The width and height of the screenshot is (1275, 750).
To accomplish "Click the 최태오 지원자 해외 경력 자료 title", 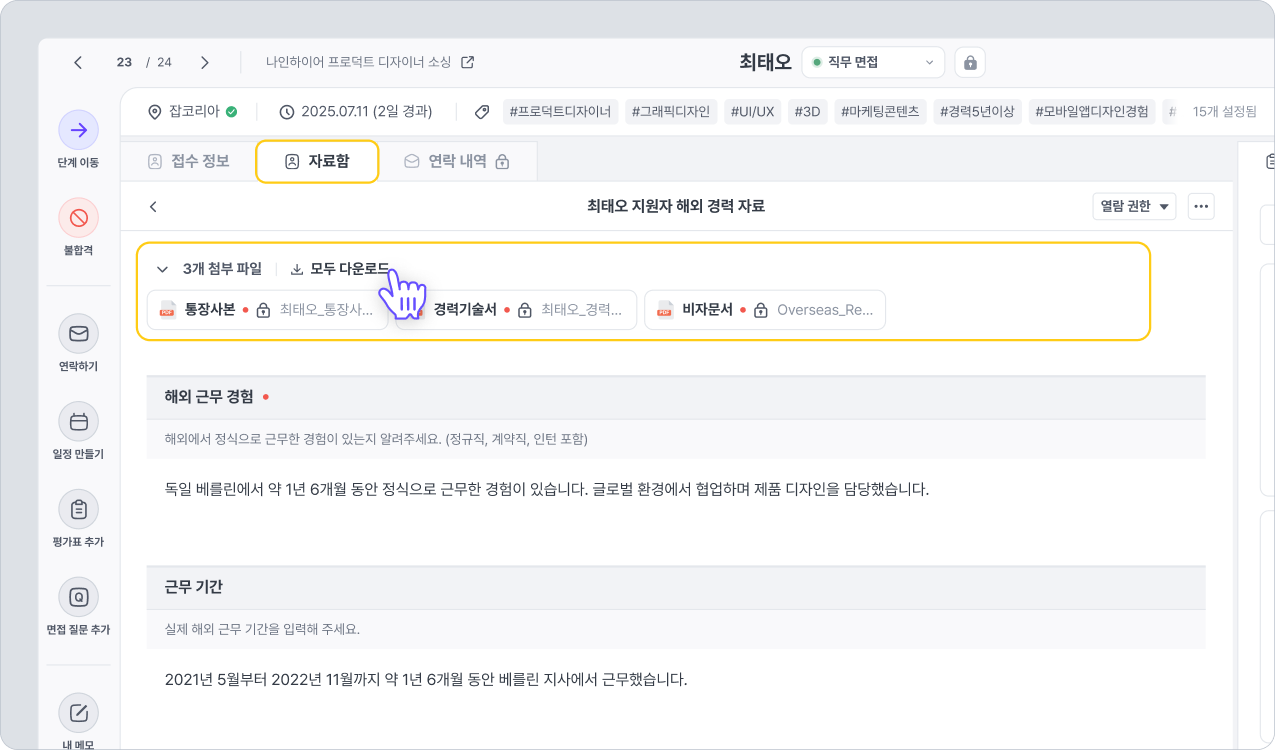I will point(676,207).
